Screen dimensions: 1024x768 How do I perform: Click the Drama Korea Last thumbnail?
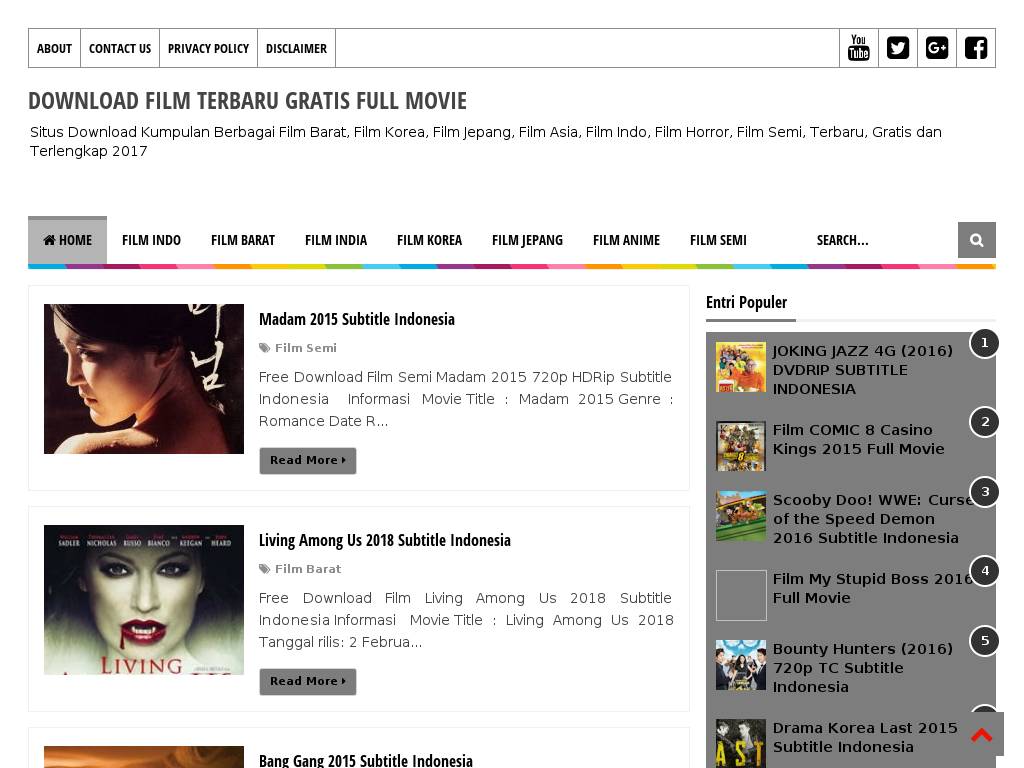[x=741, y=743]
